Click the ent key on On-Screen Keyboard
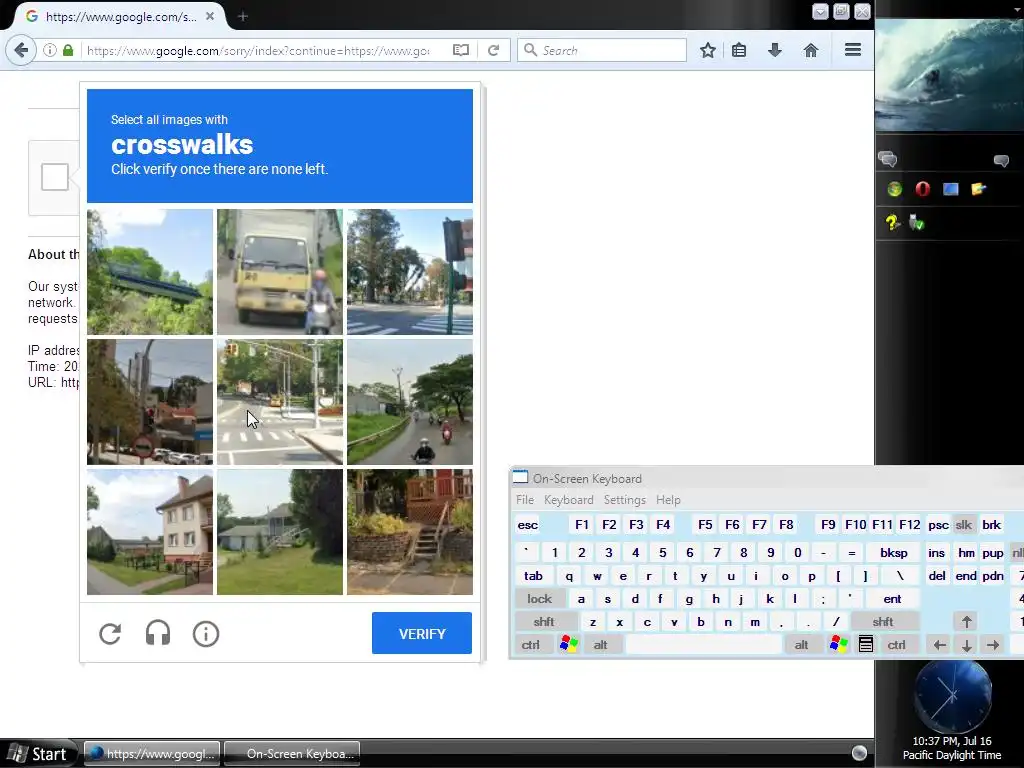This screenshot has height=768, width=1024. (892, 598)
